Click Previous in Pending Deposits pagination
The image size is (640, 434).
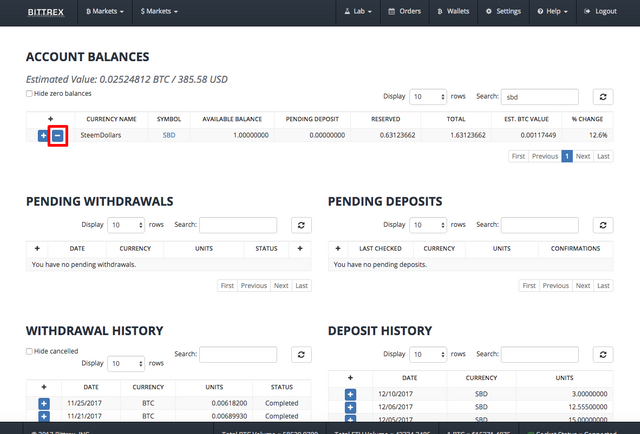coord(556,286)
